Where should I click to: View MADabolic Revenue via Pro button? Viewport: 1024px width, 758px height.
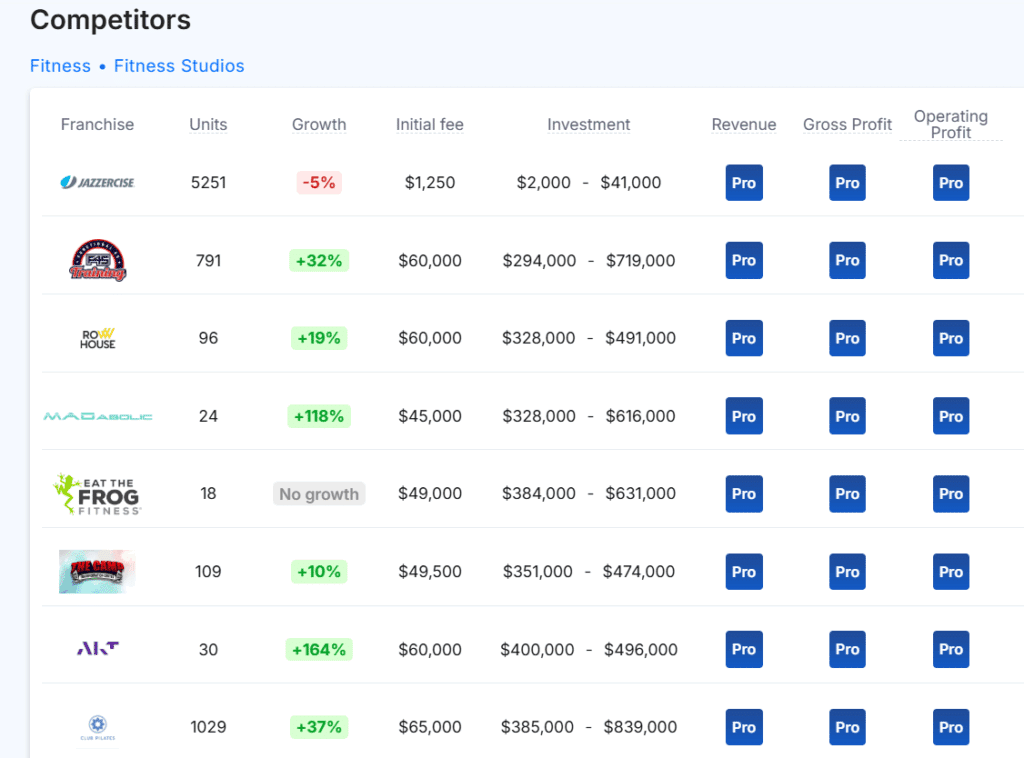[x=744, y=416]
